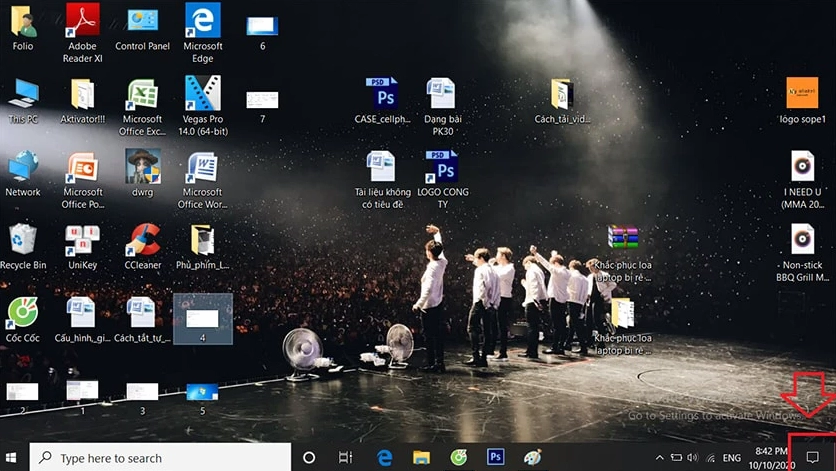Open the Control Panel desktop icon
Viewport: 836px width, 471px height.
tap(142, 28)
